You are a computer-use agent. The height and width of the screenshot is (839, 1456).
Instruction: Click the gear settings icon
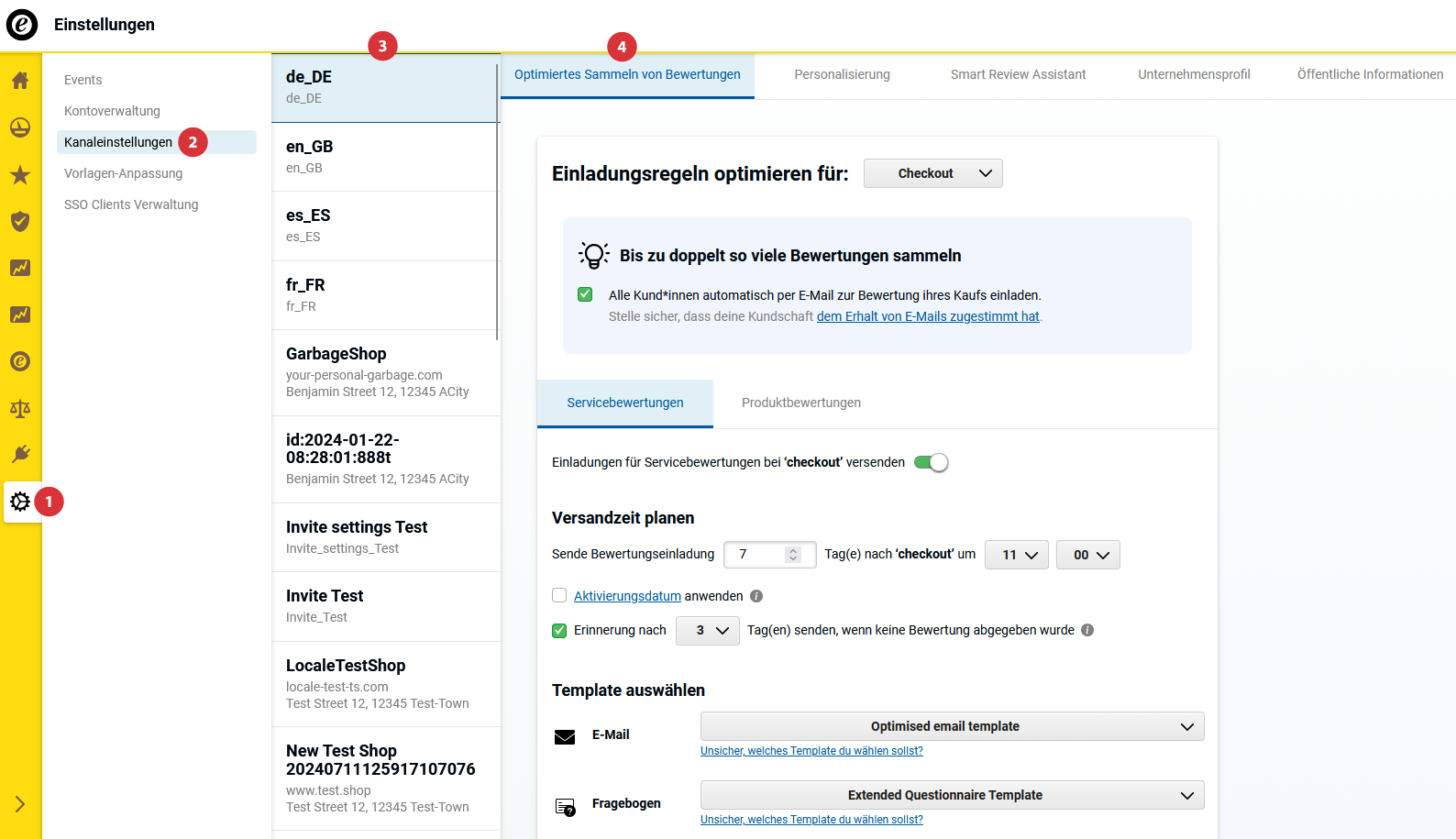coord(20,502)
